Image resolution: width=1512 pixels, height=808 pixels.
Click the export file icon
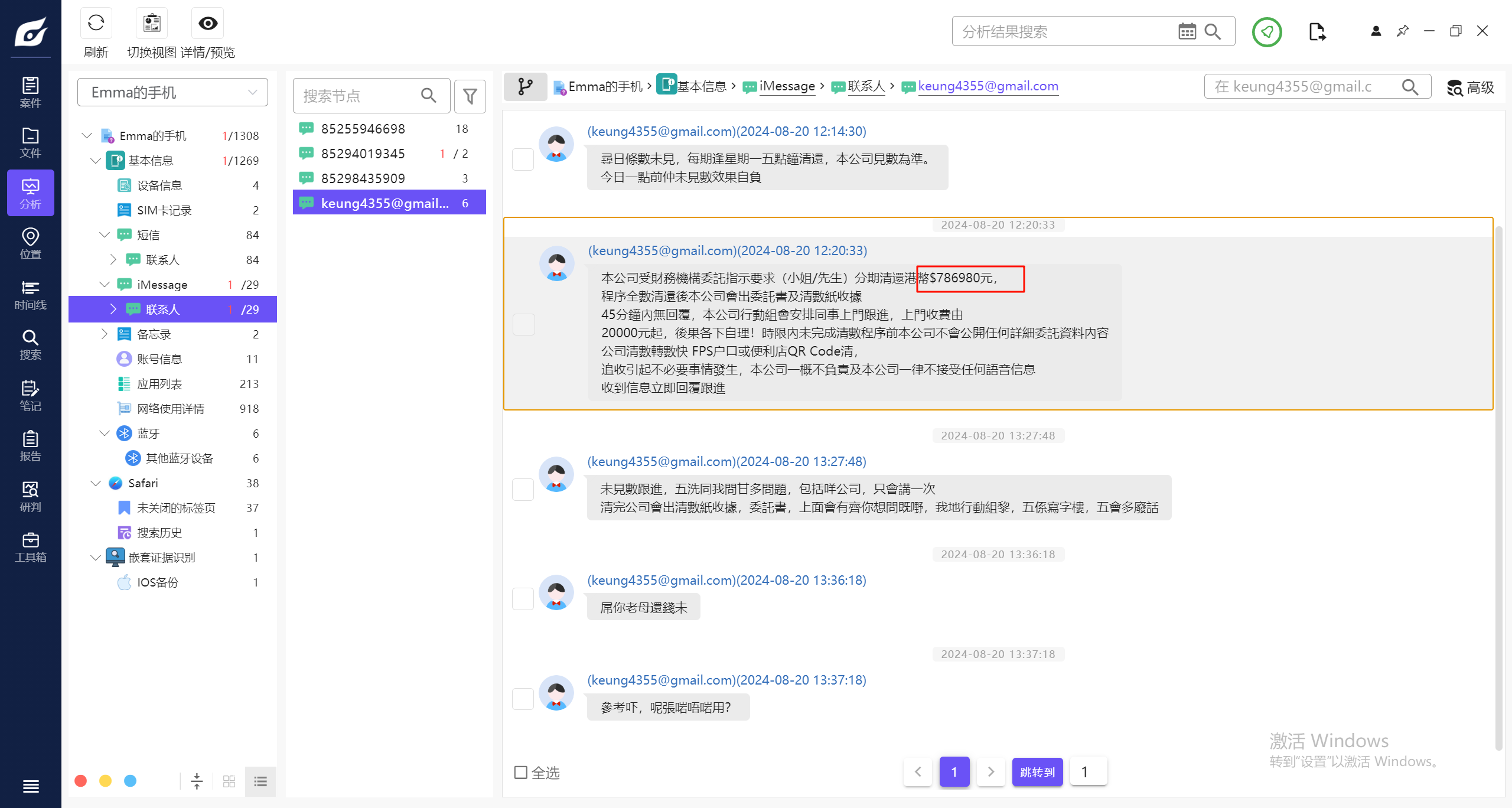1317,32
